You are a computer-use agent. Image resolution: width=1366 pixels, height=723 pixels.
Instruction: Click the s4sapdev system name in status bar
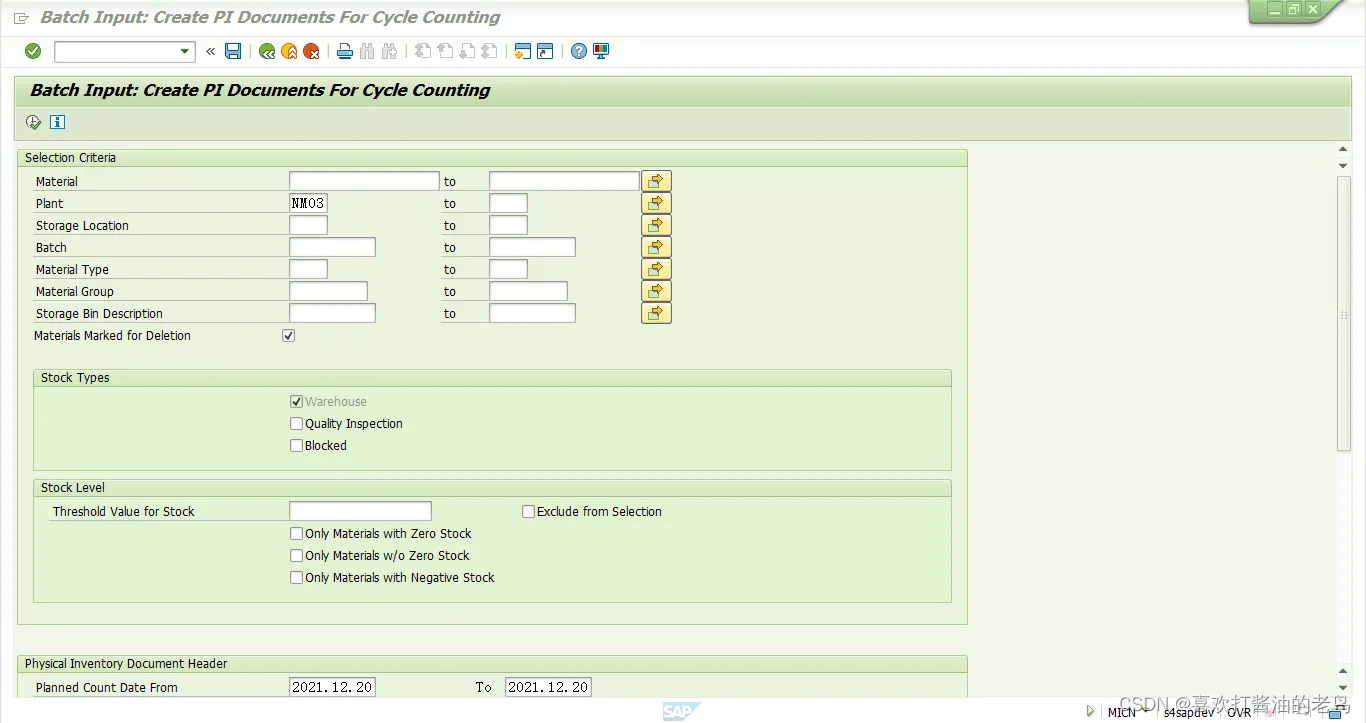1189,712
